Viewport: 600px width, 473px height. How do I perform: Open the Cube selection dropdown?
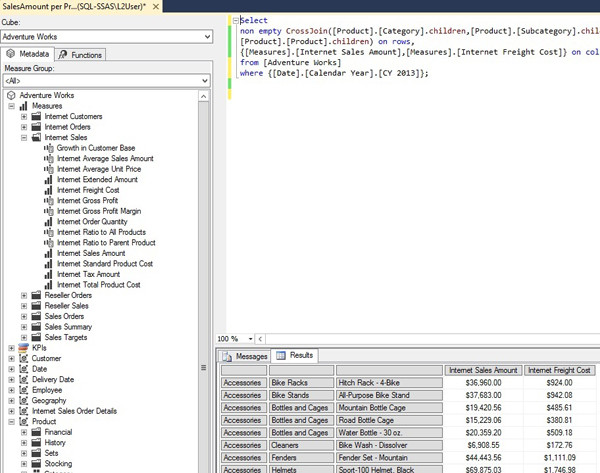click(205, 36)
